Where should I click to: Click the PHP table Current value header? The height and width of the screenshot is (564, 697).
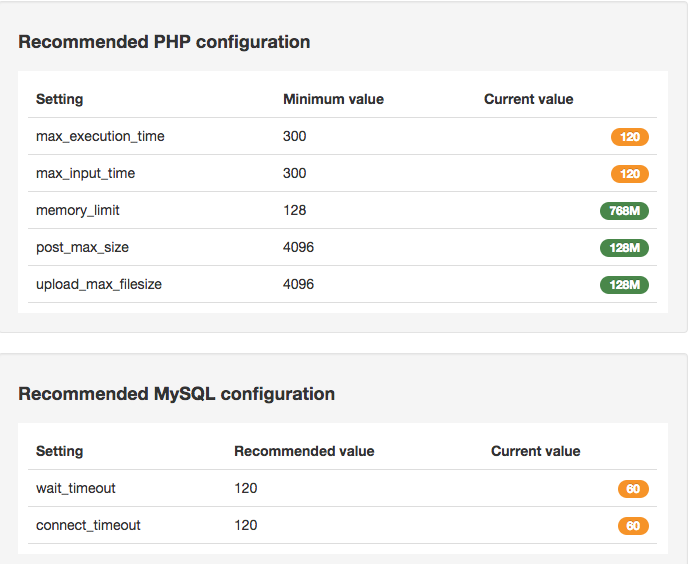[x=529, y=99]
